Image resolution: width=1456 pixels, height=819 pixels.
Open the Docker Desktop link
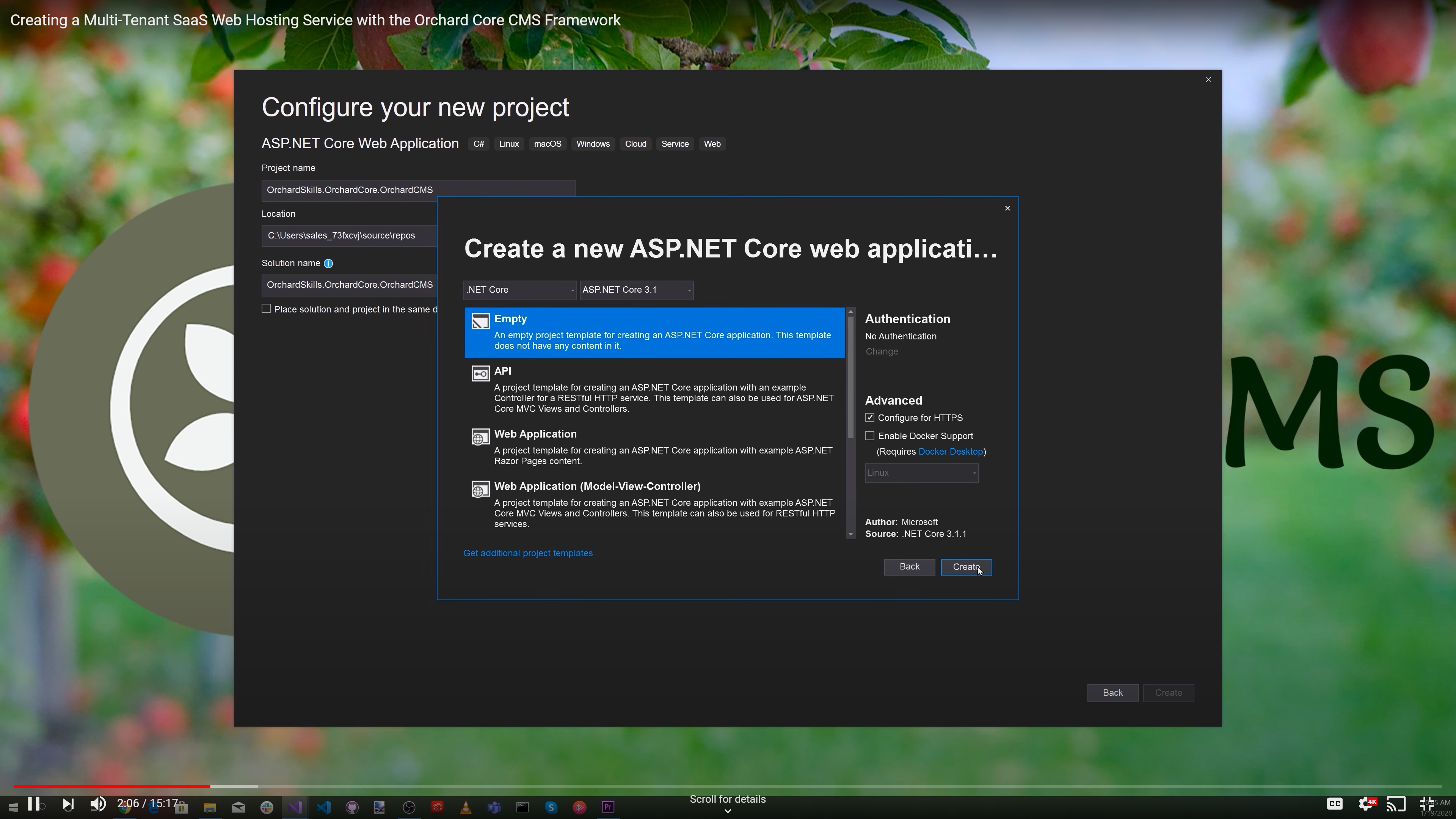tap(951, 452)
